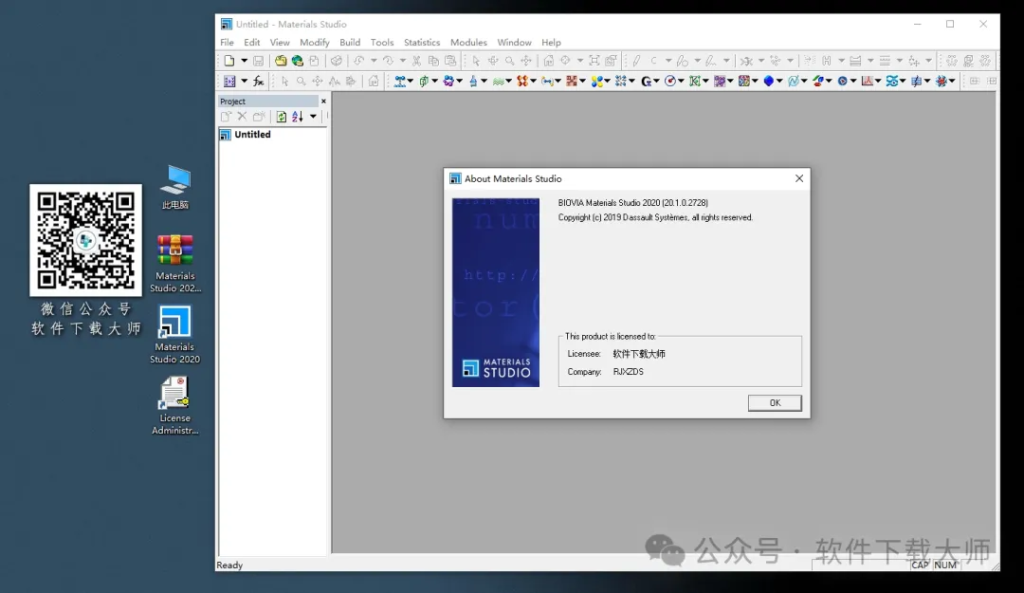The height and width of the screenshot is (593, 1024).
Task: Select the WinRAR Materials Studio archive icon
Action: point(175,262)
